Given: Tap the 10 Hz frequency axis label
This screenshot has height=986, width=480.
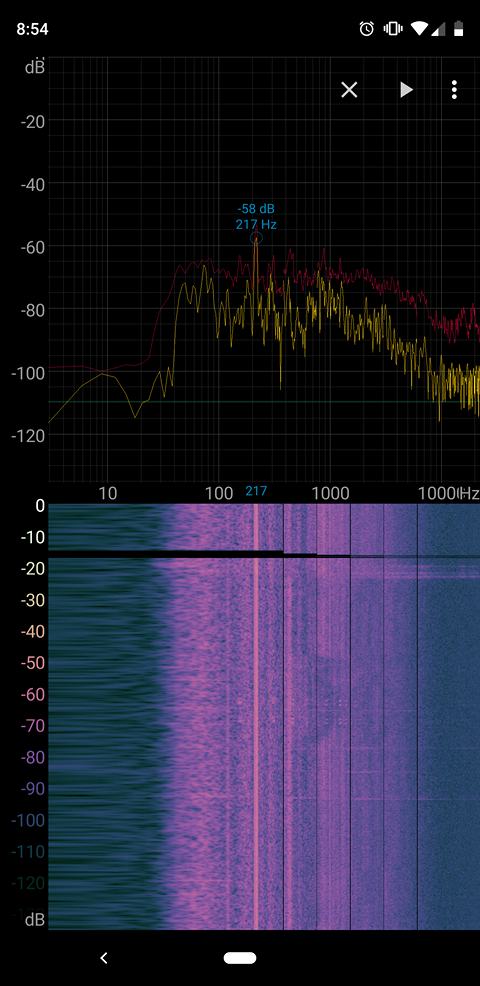Looking at the screenshot, I should pyautogui.click(x=108, y=492).
